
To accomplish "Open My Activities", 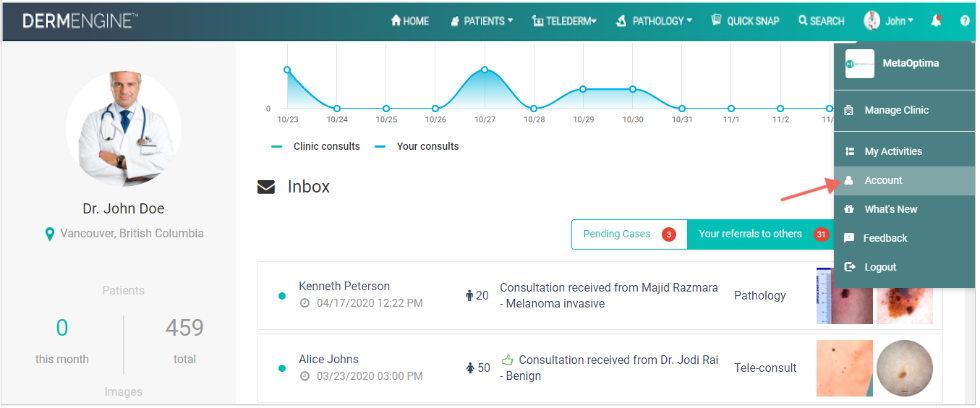I will tap(904, 151).
